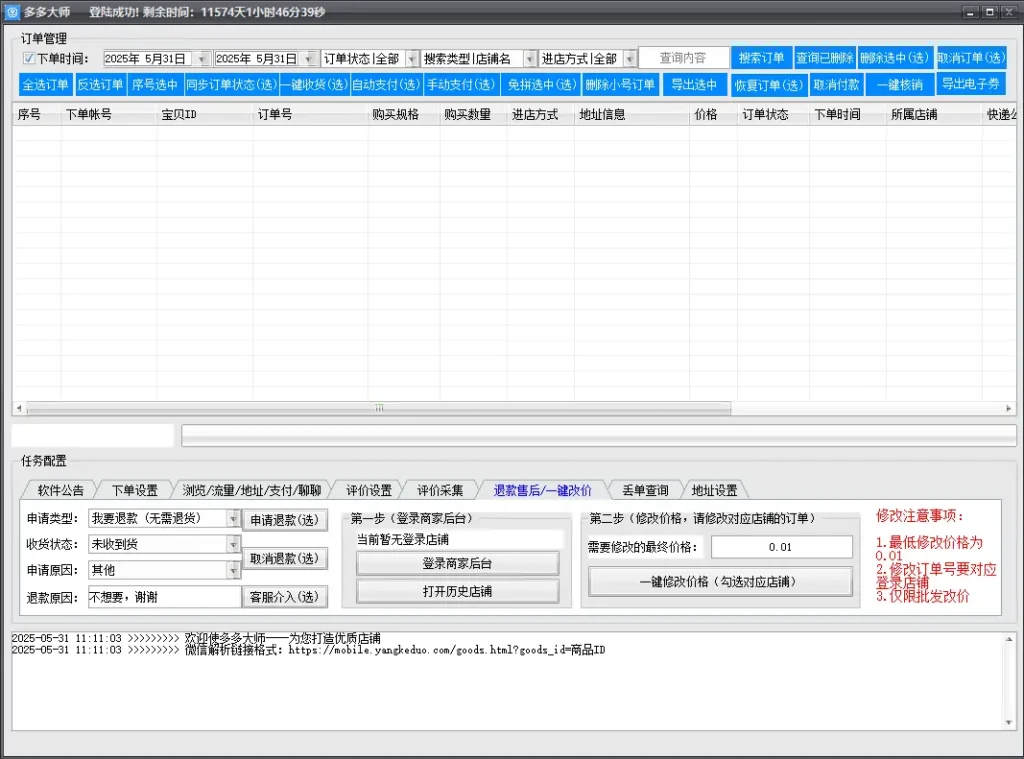The width and height of the screenshot is (1024, 759).
Task: Click the 手动支付(选) button
Action: 461,85
